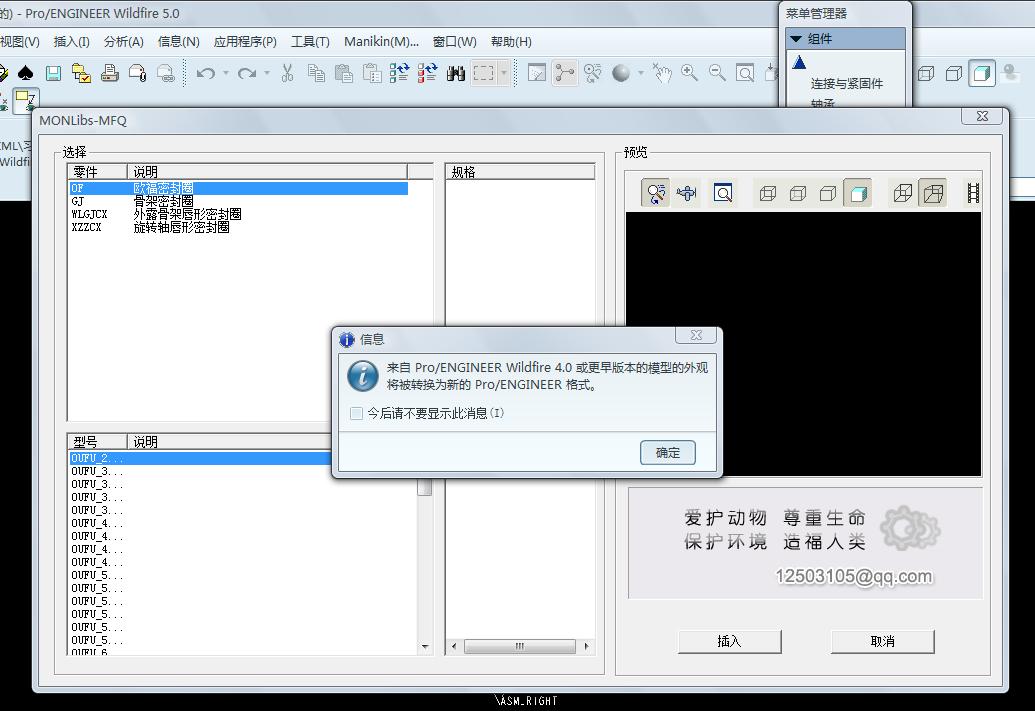Select 连接与紧固件 in Menu Manager
This screenshot has height=711, width=1035.
846,84
